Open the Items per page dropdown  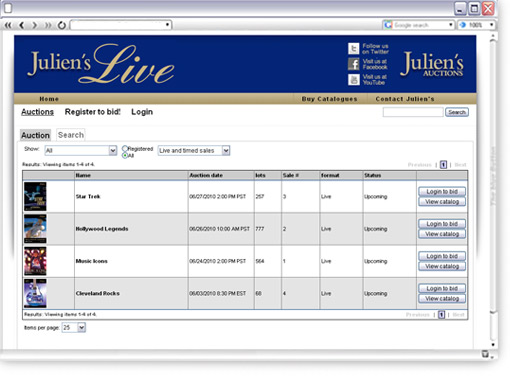[x=74, y=328]
